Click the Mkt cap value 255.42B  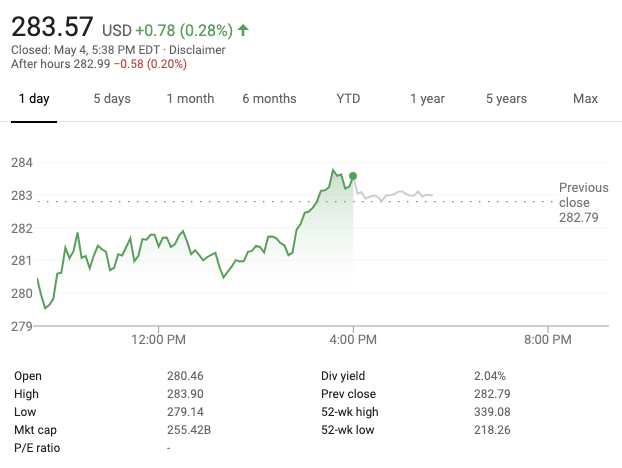click(188, 429)
